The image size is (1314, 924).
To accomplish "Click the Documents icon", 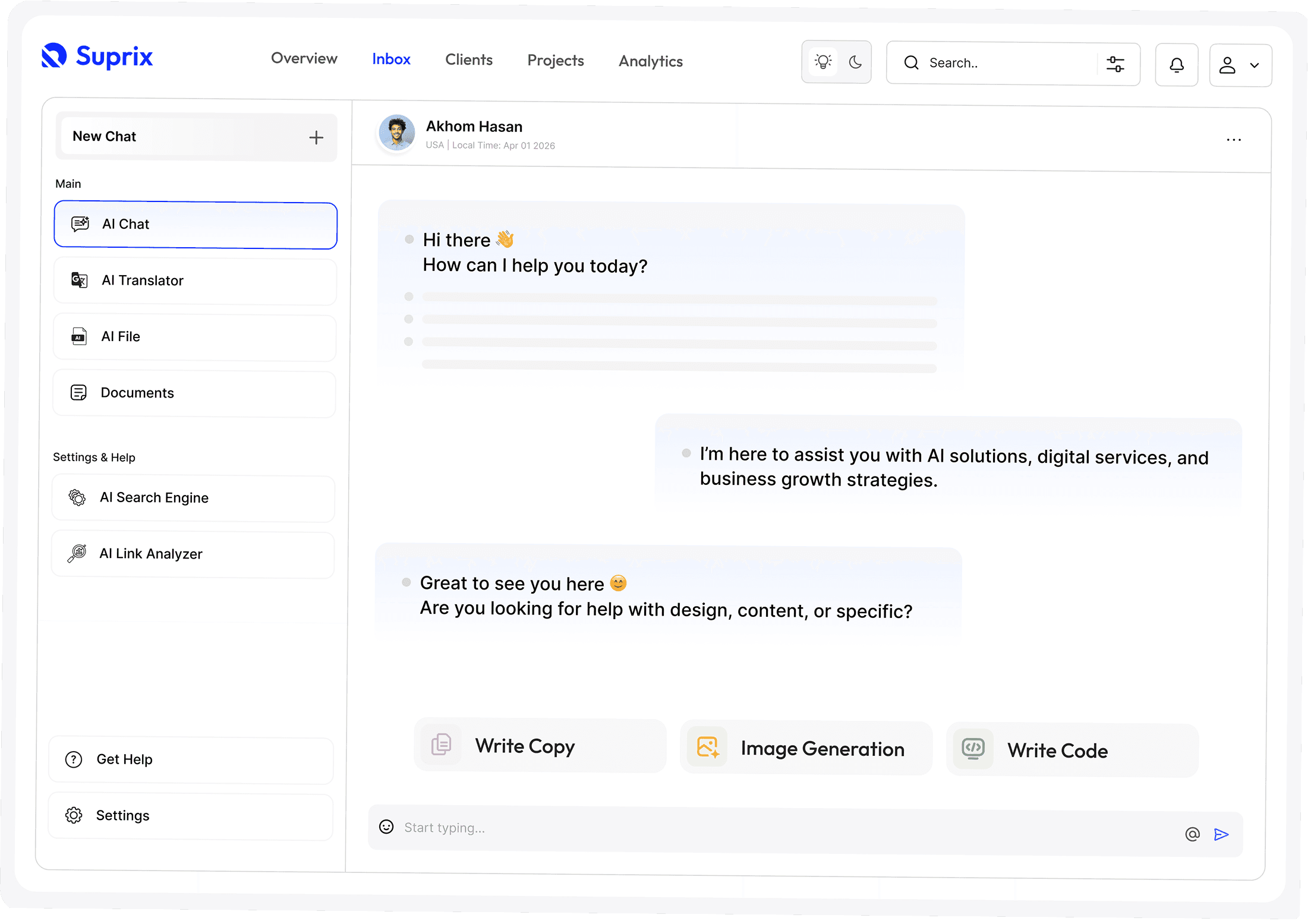I will click(x=78, y=392).
